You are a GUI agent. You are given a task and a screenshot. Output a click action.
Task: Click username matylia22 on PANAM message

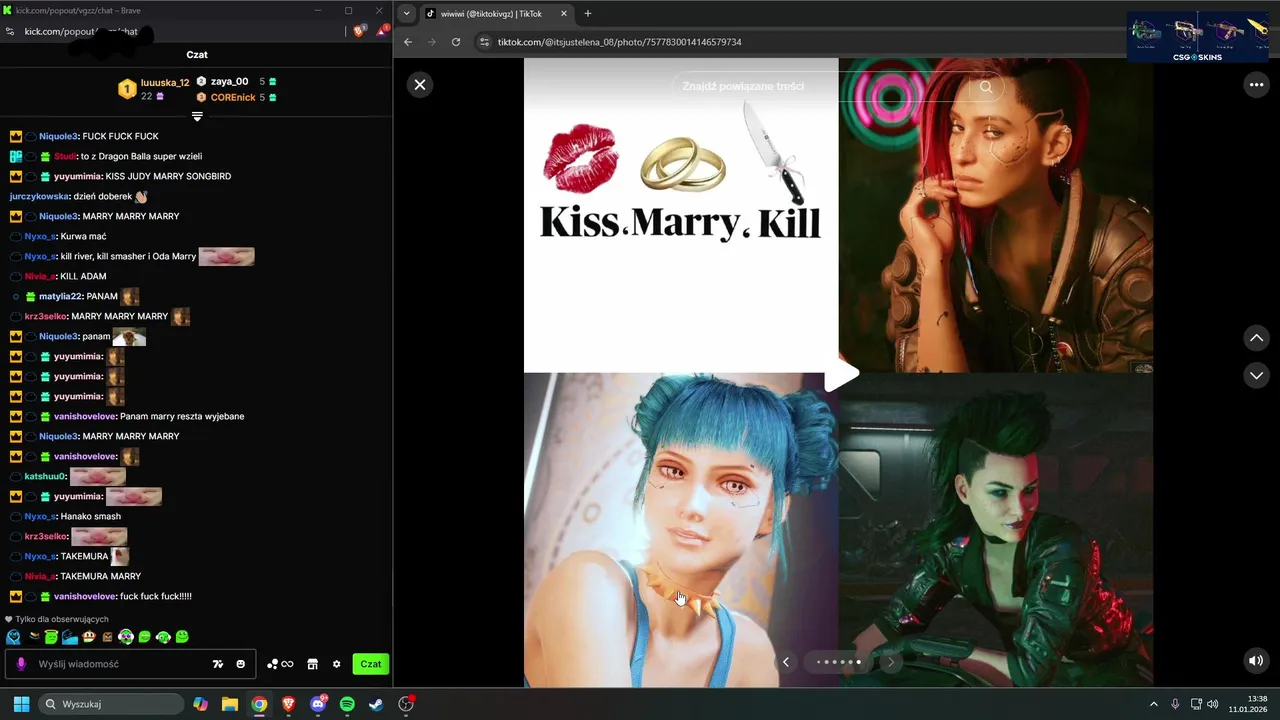[x=61, y=296]
